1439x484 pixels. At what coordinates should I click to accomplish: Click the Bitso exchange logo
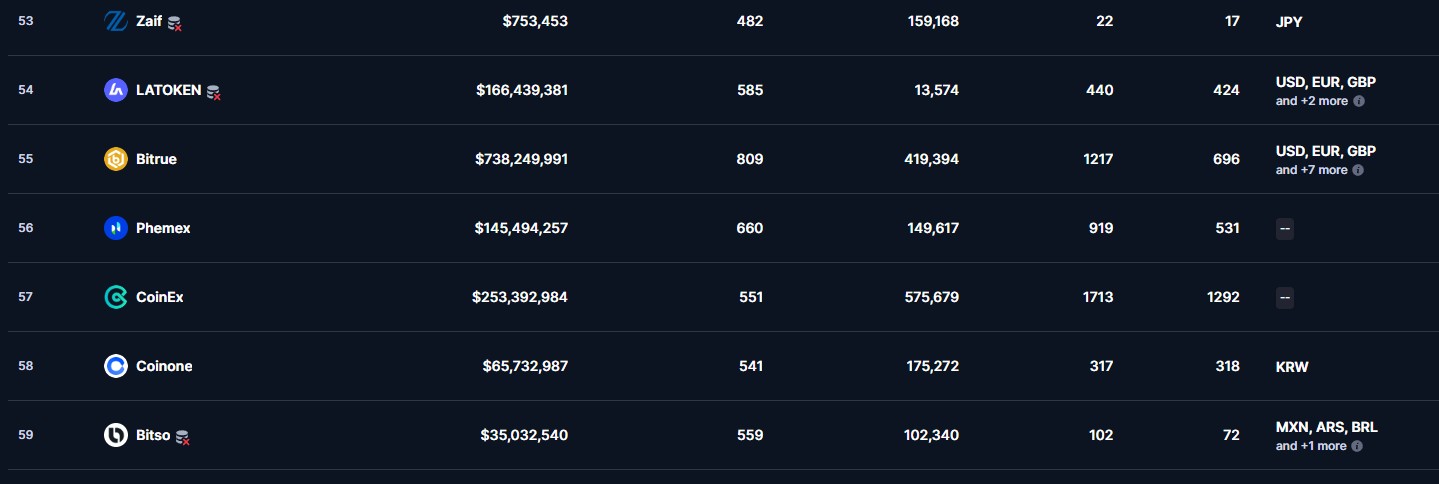[x=116, y=435]
